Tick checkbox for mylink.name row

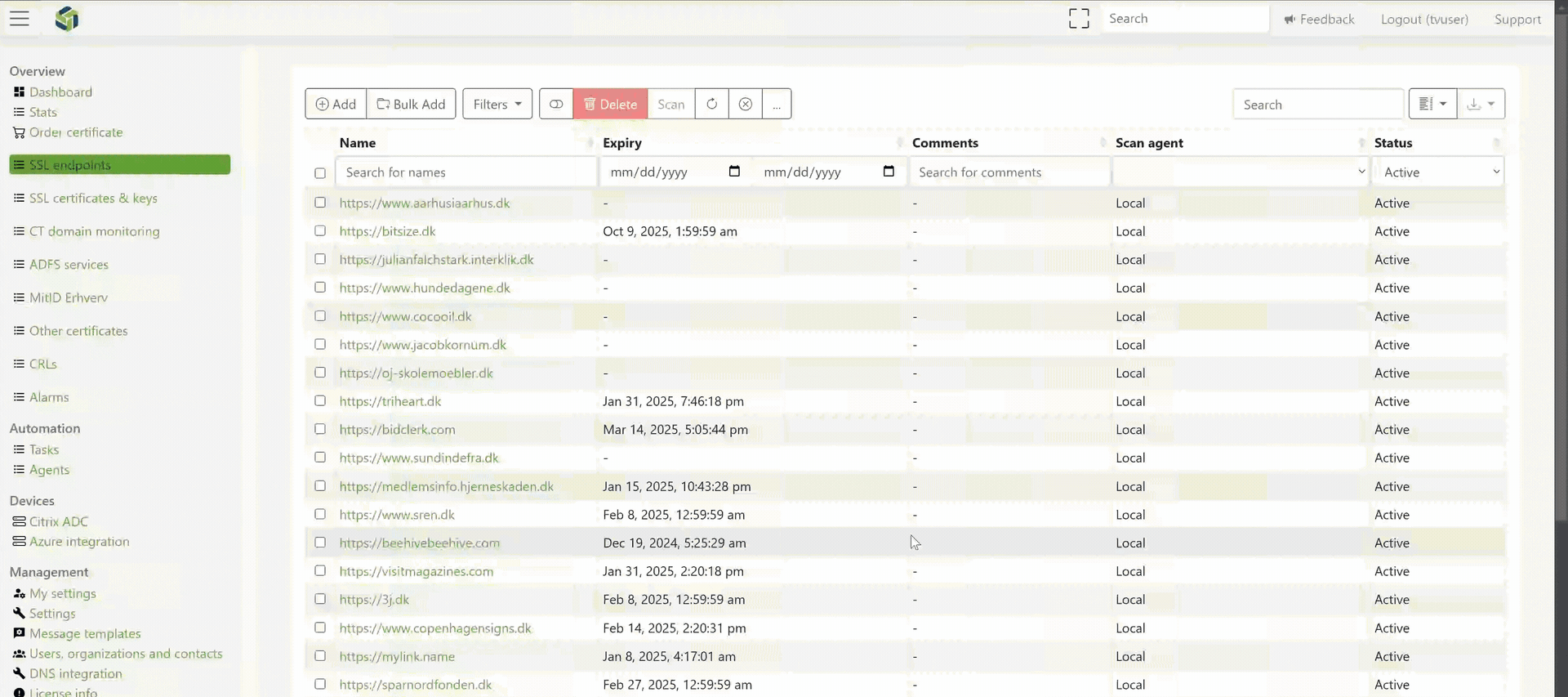tap(320, 656)
